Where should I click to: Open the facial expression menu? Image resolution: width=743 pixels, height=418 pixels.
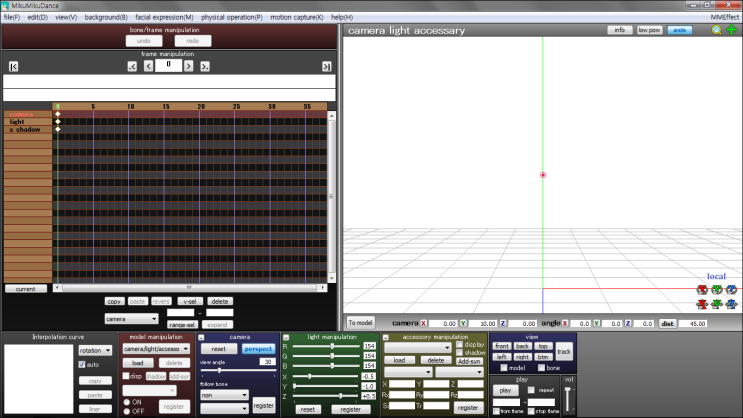164,17
